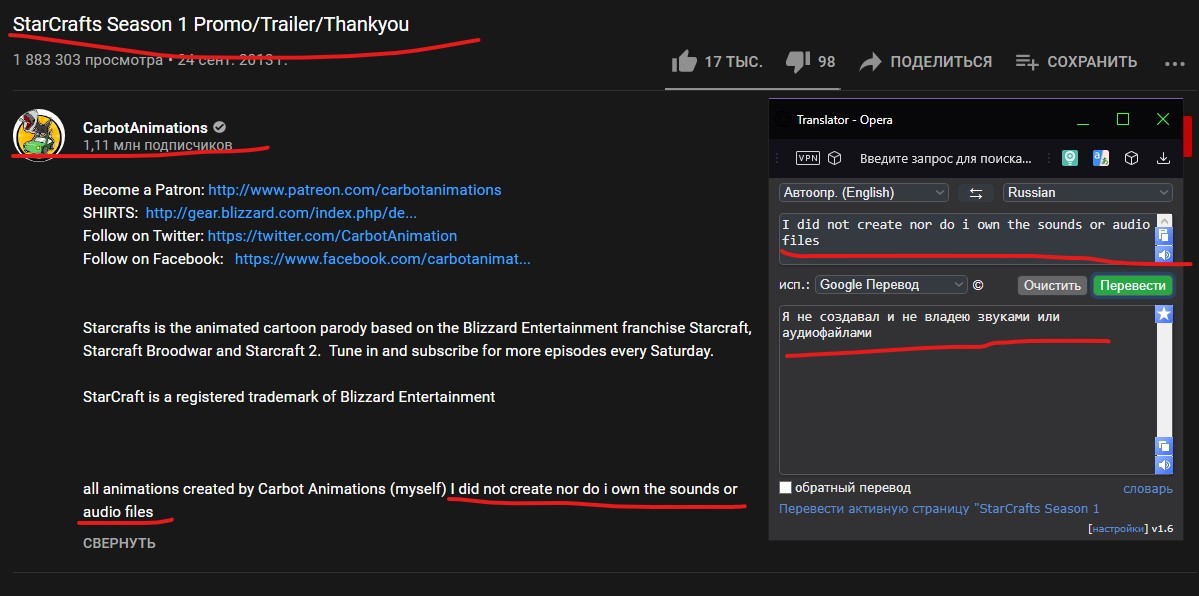Click the dislike thumbs-down icon
This screenshot has height=596, width=1199.
(798, 61)
